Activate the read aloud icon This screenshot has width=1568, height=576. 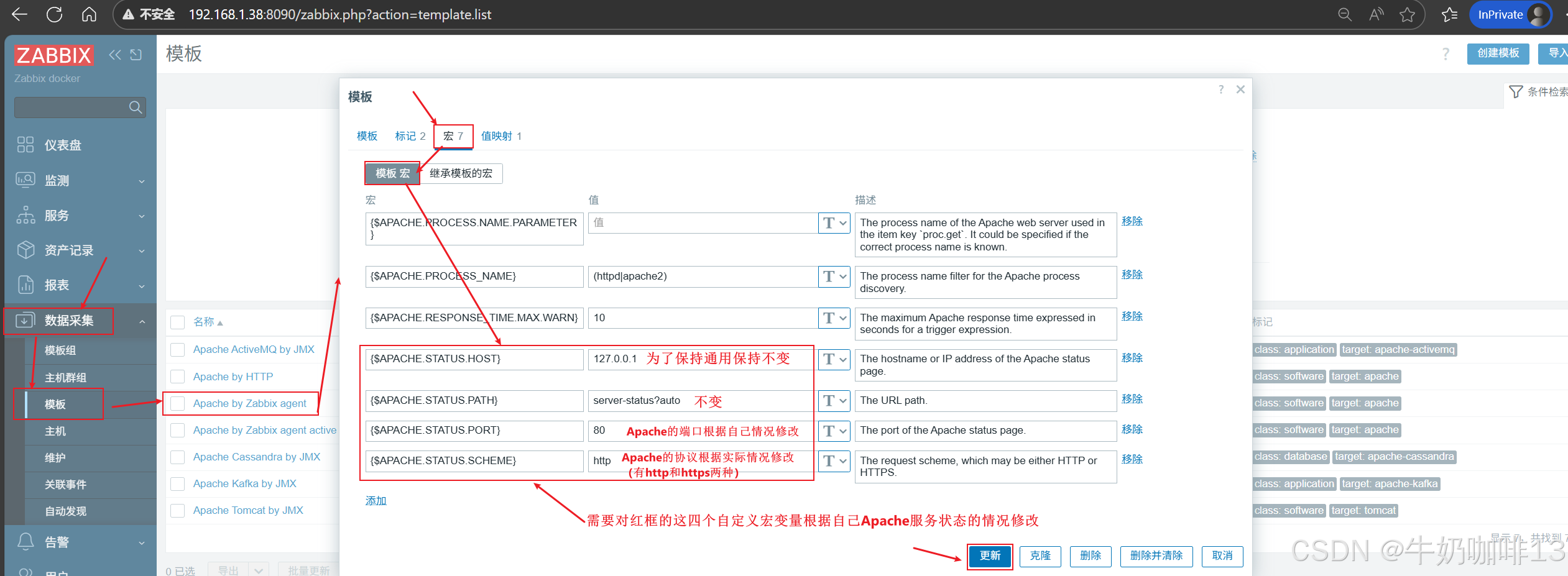click(1377, 14)
